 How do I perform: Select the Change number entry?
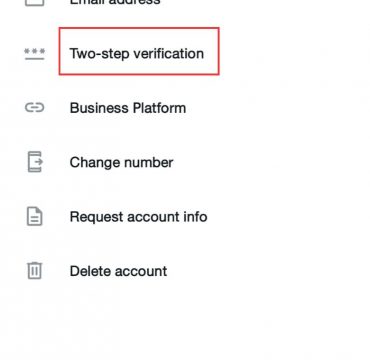[121, 162]
